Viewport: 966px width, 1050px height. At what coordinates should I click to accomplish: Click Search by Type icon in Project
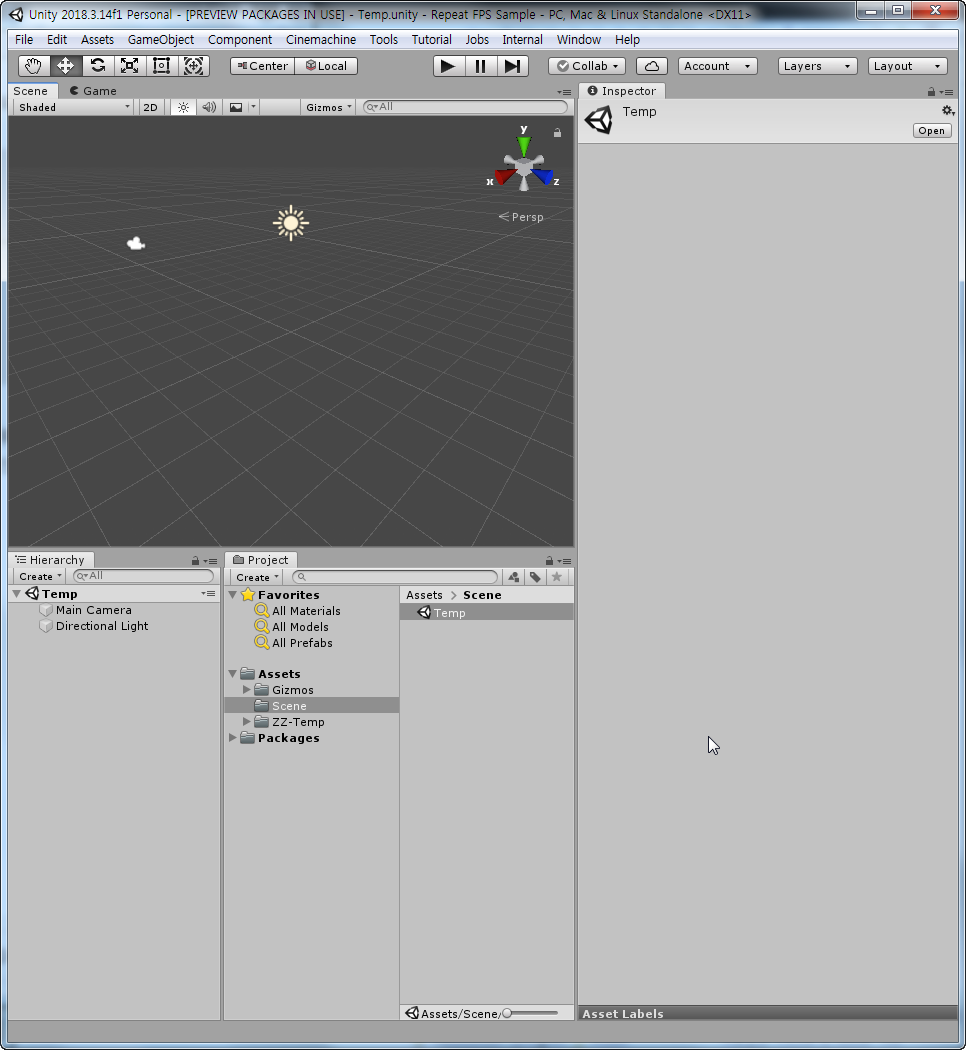513,577
